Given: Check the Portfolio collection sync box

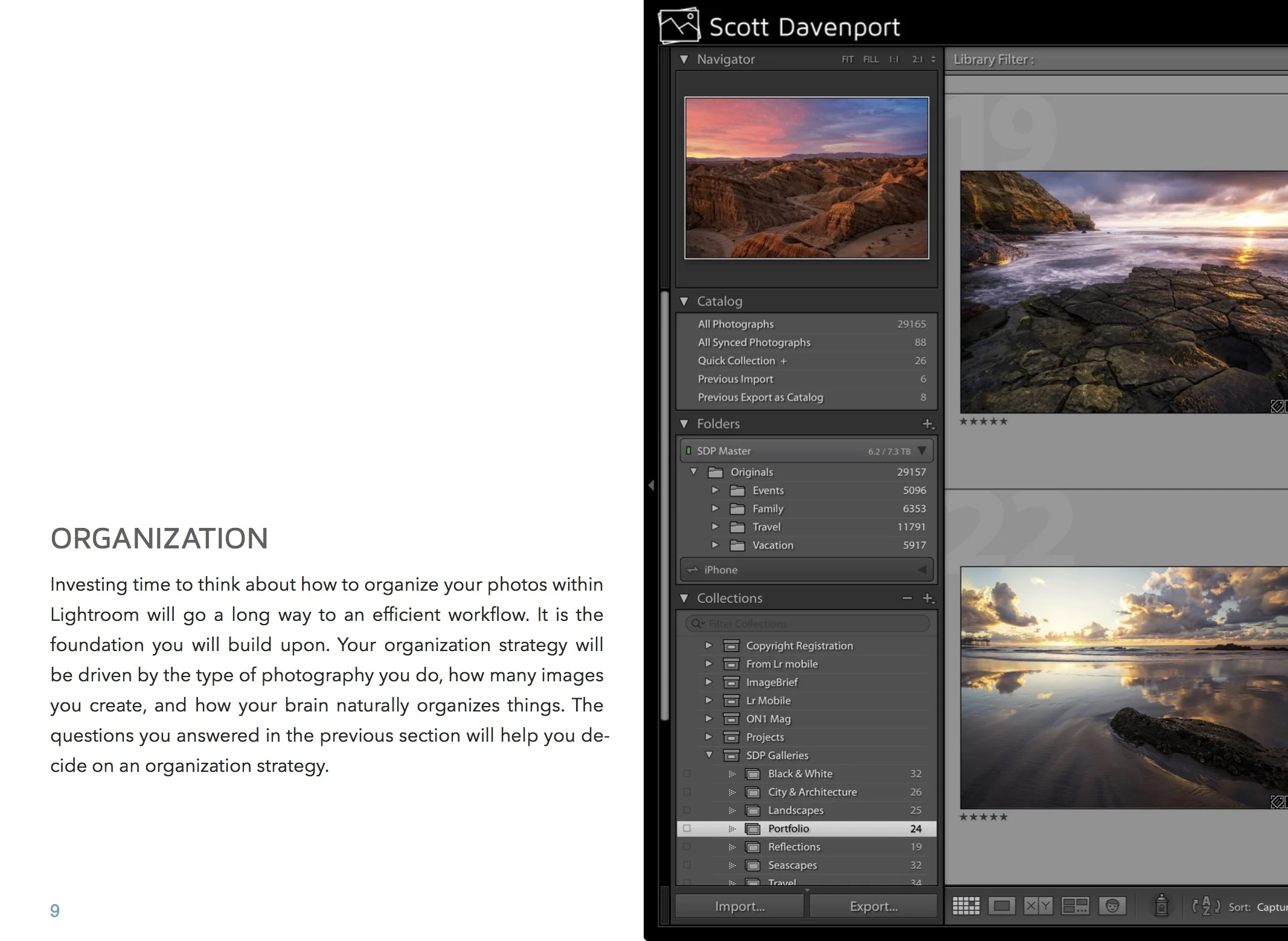Looking at the screenshot, I should (687, 829).
